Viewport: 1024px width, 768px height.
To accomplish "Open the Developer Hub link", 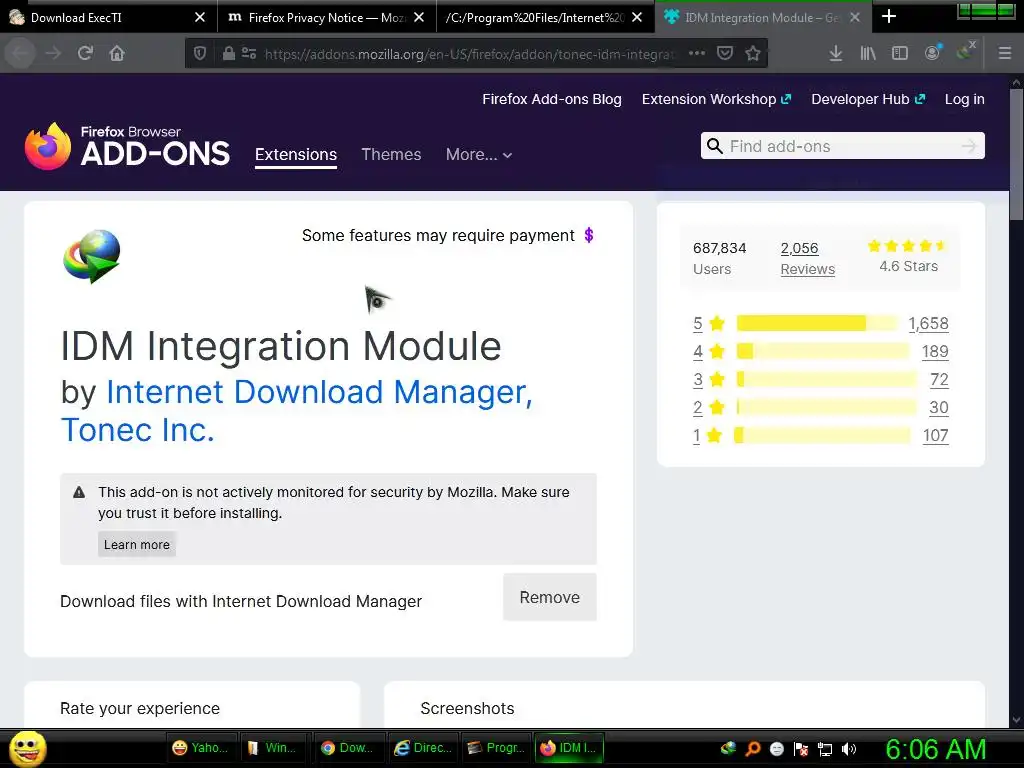I will pos(868,99).
